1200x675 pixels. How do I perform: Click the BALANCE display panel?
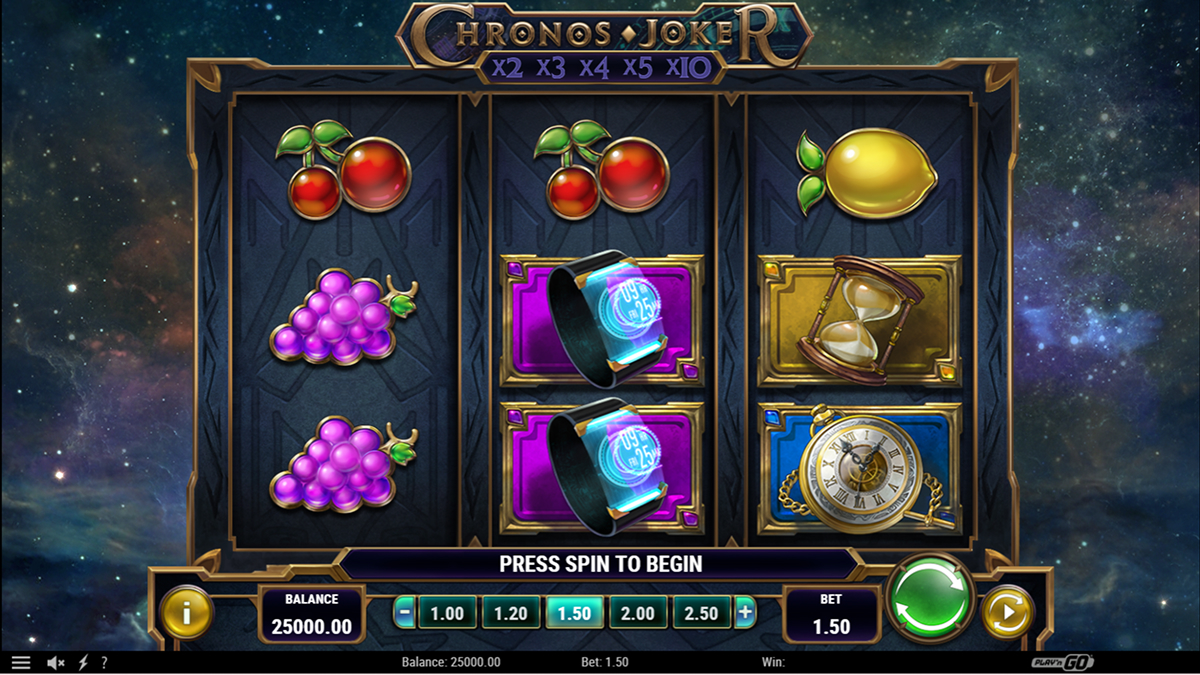(311, 614)
